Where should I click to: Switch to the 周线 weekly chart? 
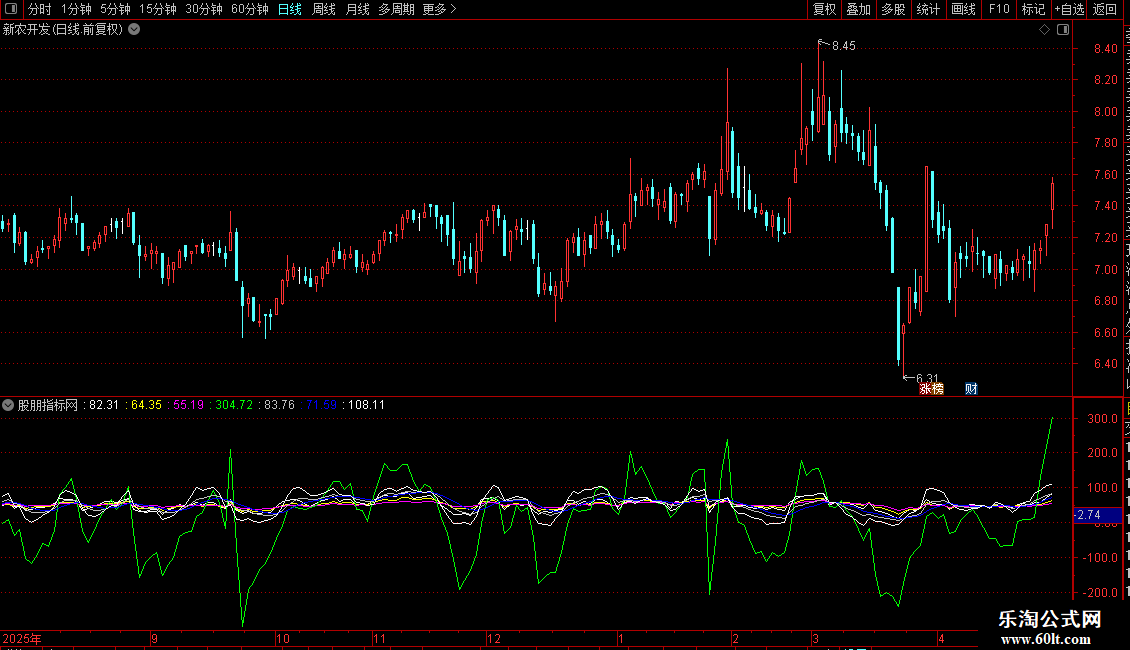pos(324,9)
